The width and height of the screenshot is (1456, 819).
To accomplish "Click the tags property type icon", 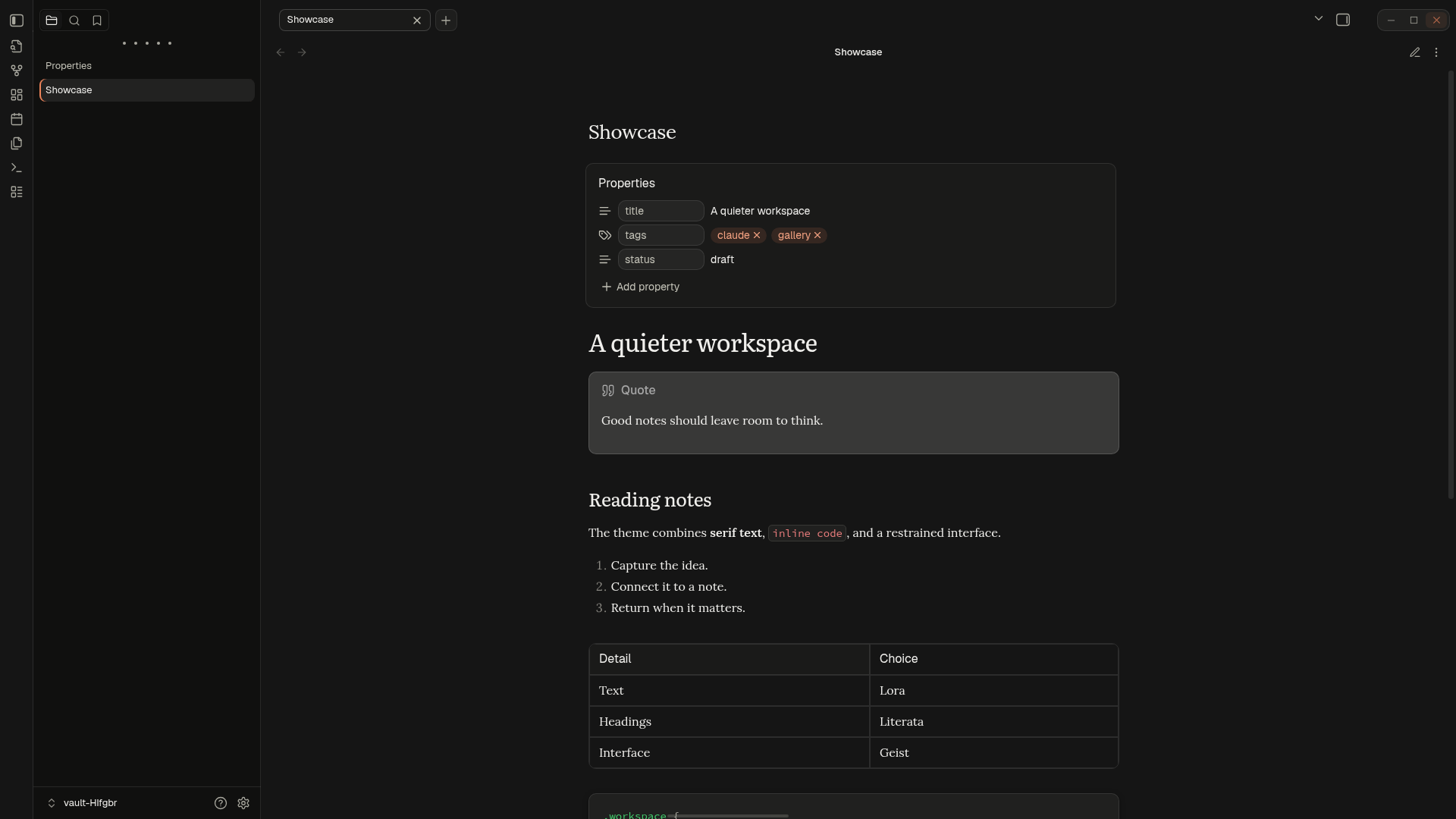I will coord(604,235).
